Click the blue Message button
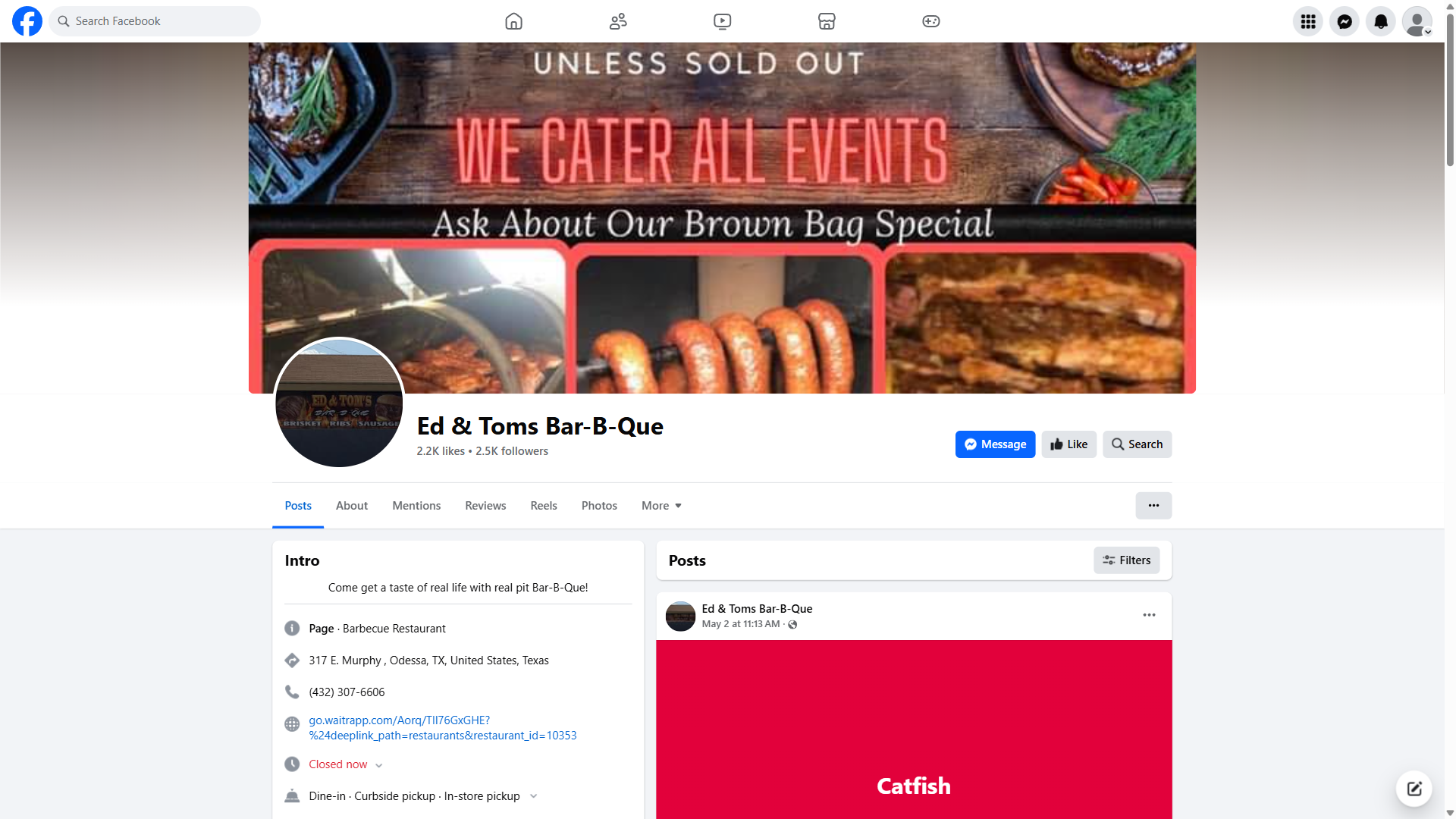The image size is (1456, 819). click(995, 444)
